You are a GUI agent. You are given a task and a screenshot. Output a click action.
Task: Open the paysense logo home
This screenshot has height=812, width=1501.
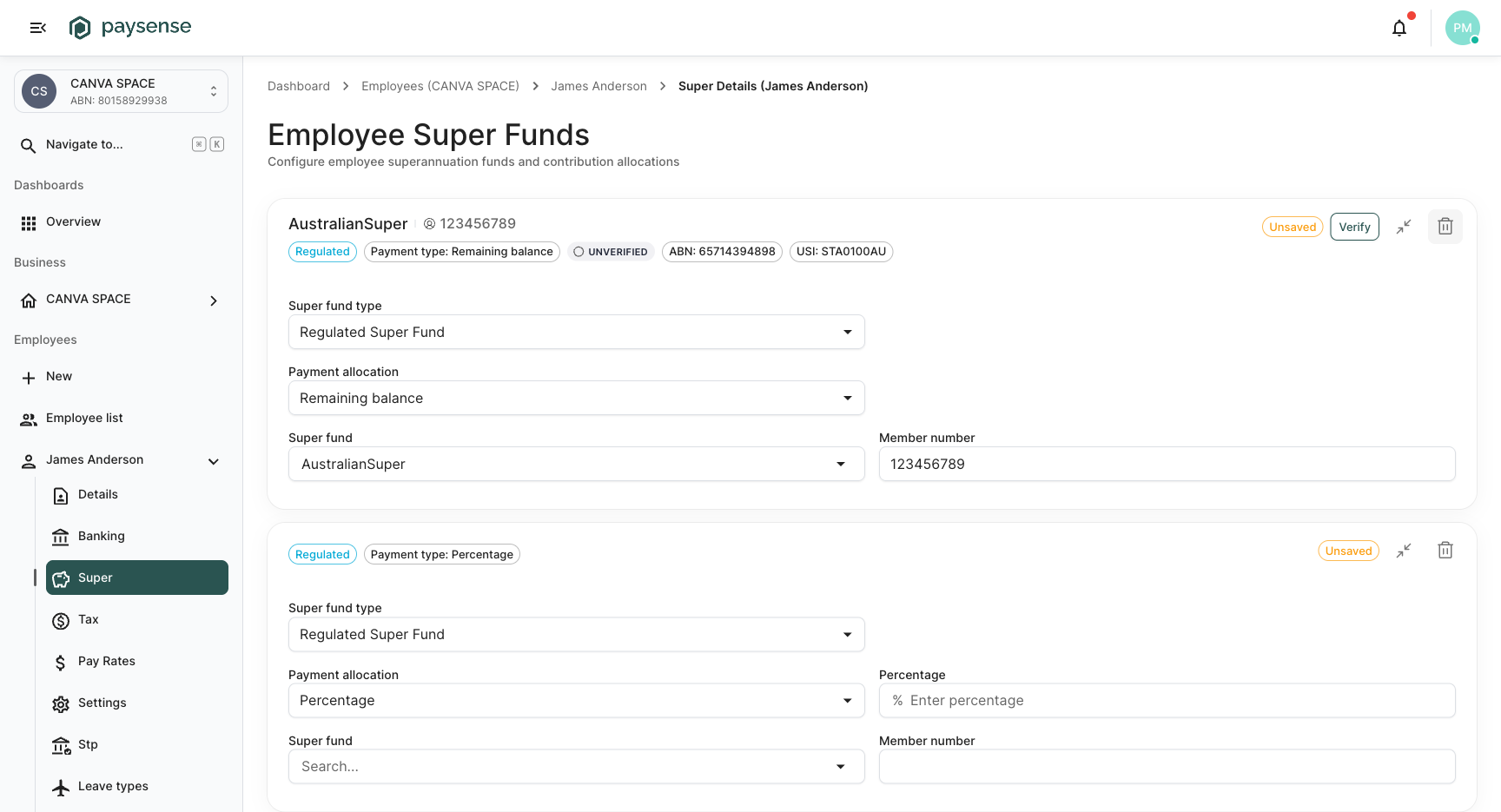tap(130, 27)
